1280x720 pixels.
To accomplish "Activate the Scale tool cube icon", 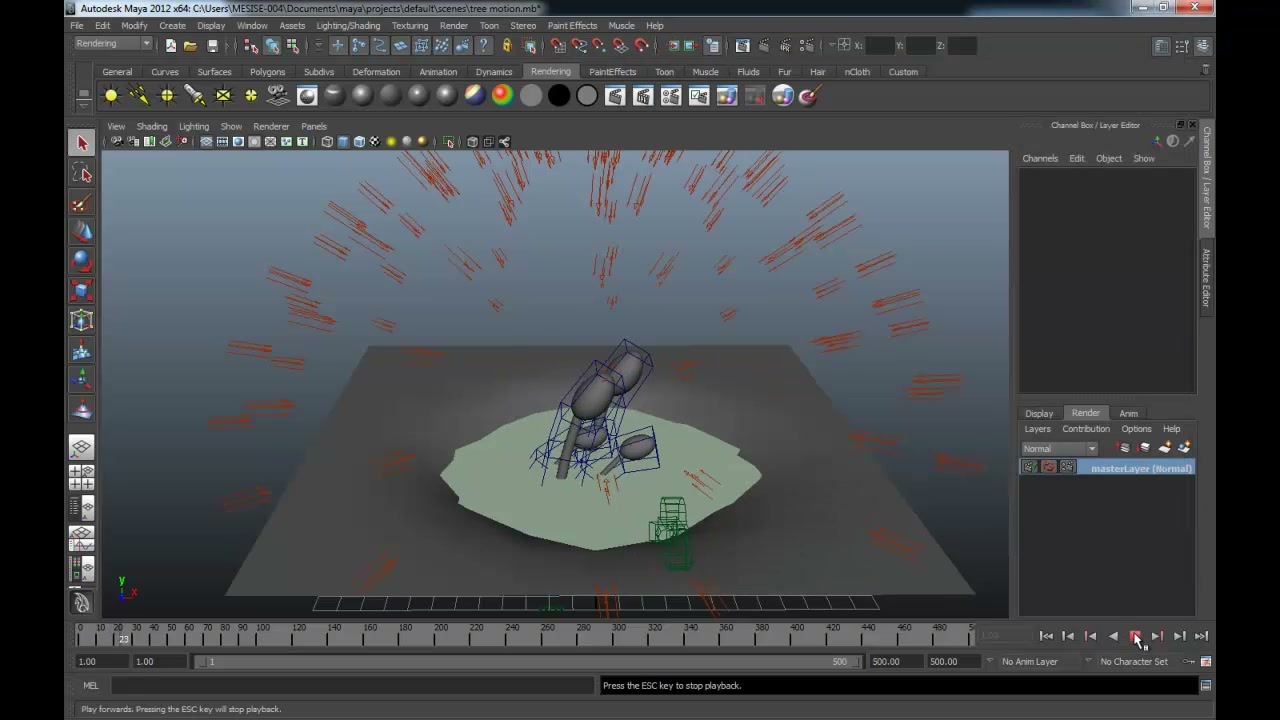I will point(82,291).
